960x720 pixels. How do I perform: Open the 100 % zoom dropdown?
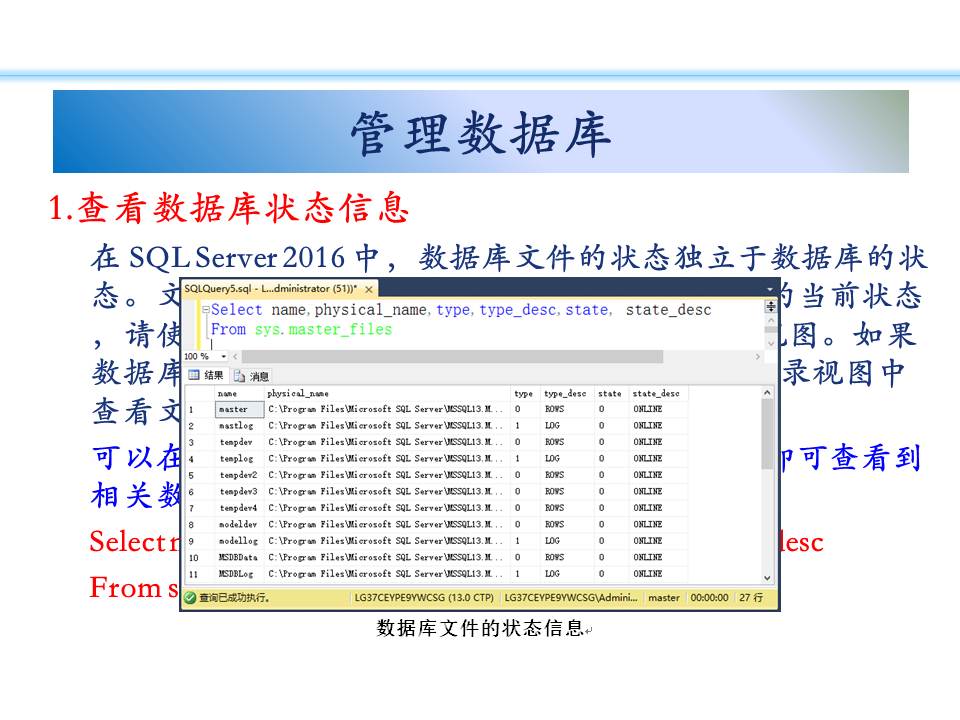point(224,356)
